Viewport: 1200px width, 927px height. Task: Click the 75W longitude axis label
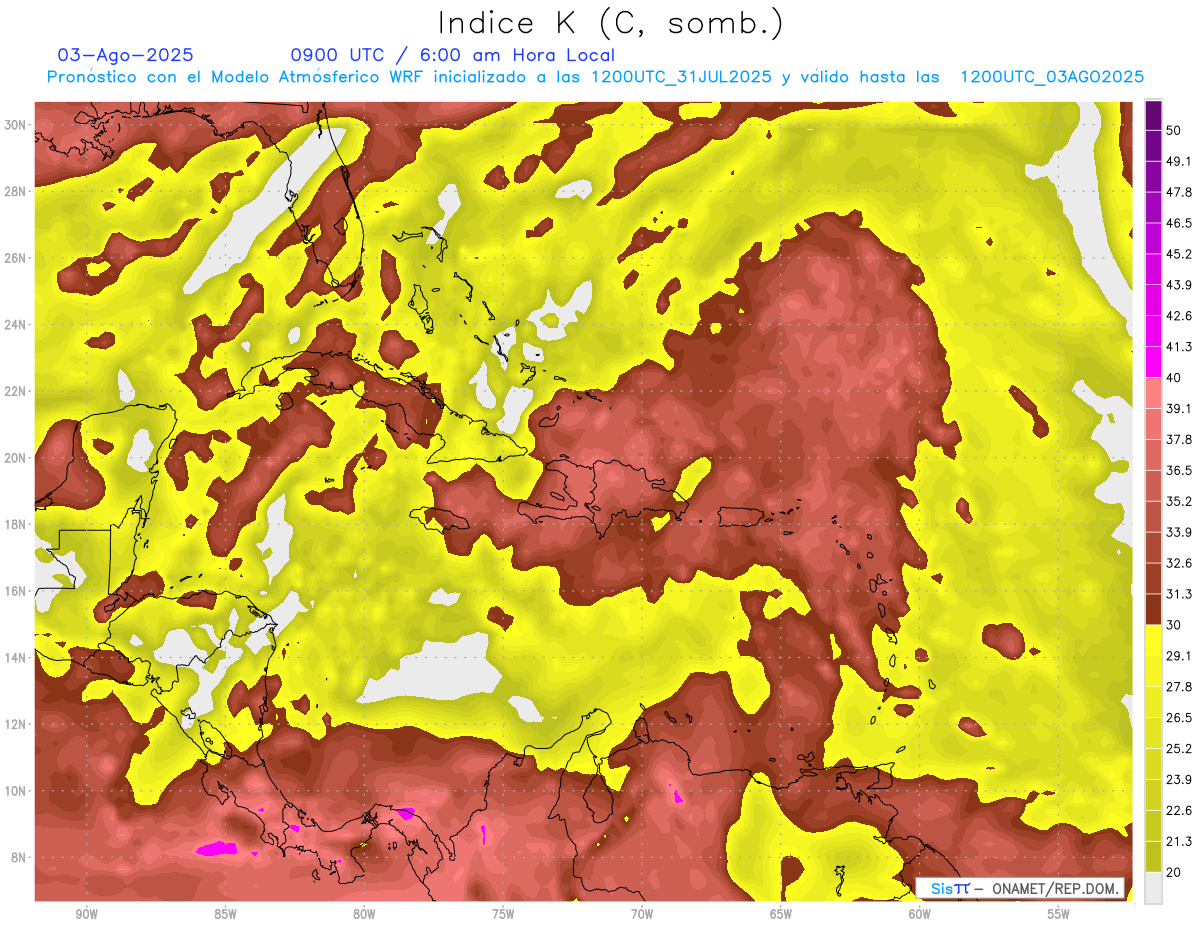coord(503,914)
